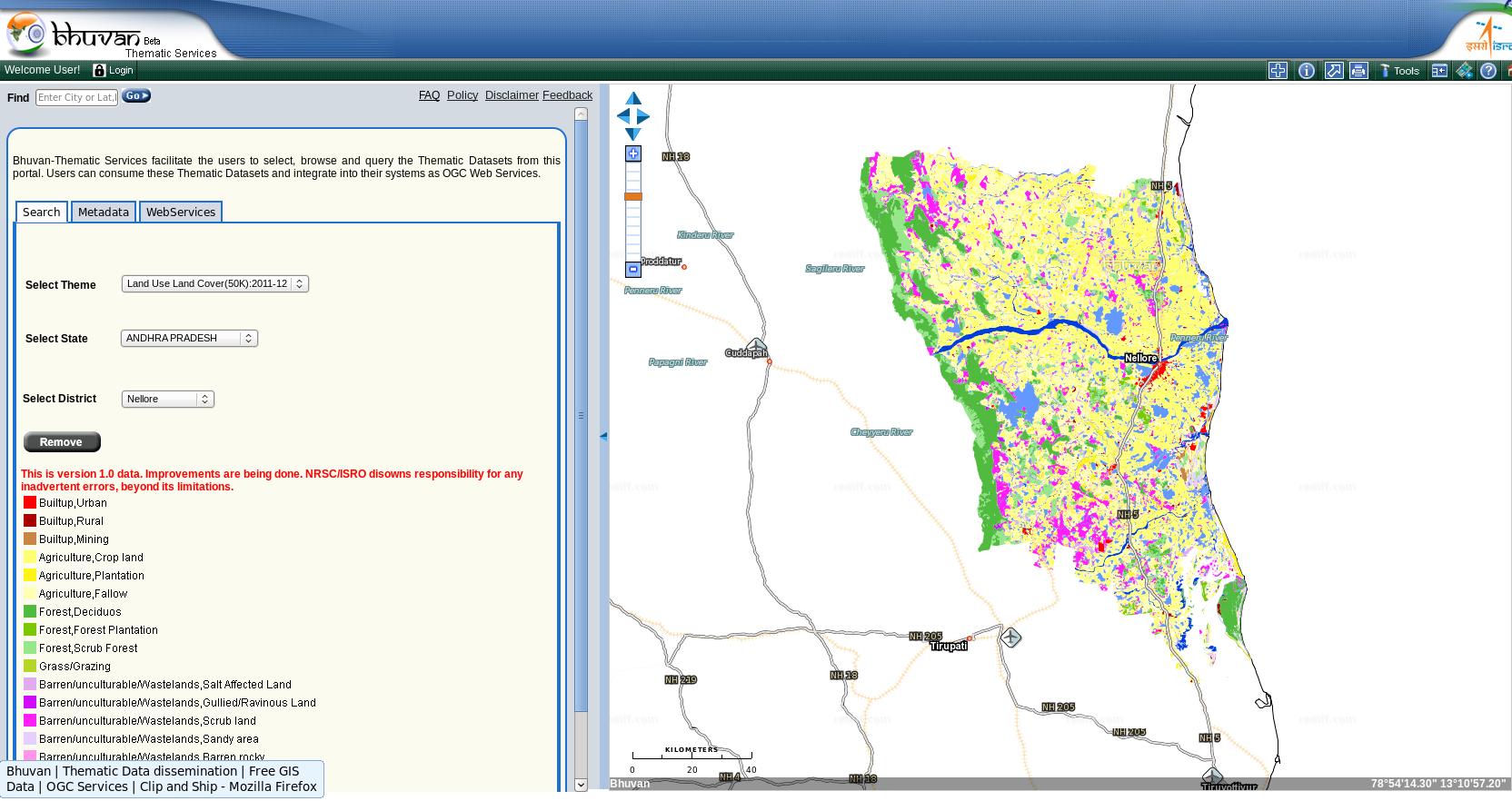
Task: Click the left panel vertical scrollbar thumb
Action: (581, 416)
